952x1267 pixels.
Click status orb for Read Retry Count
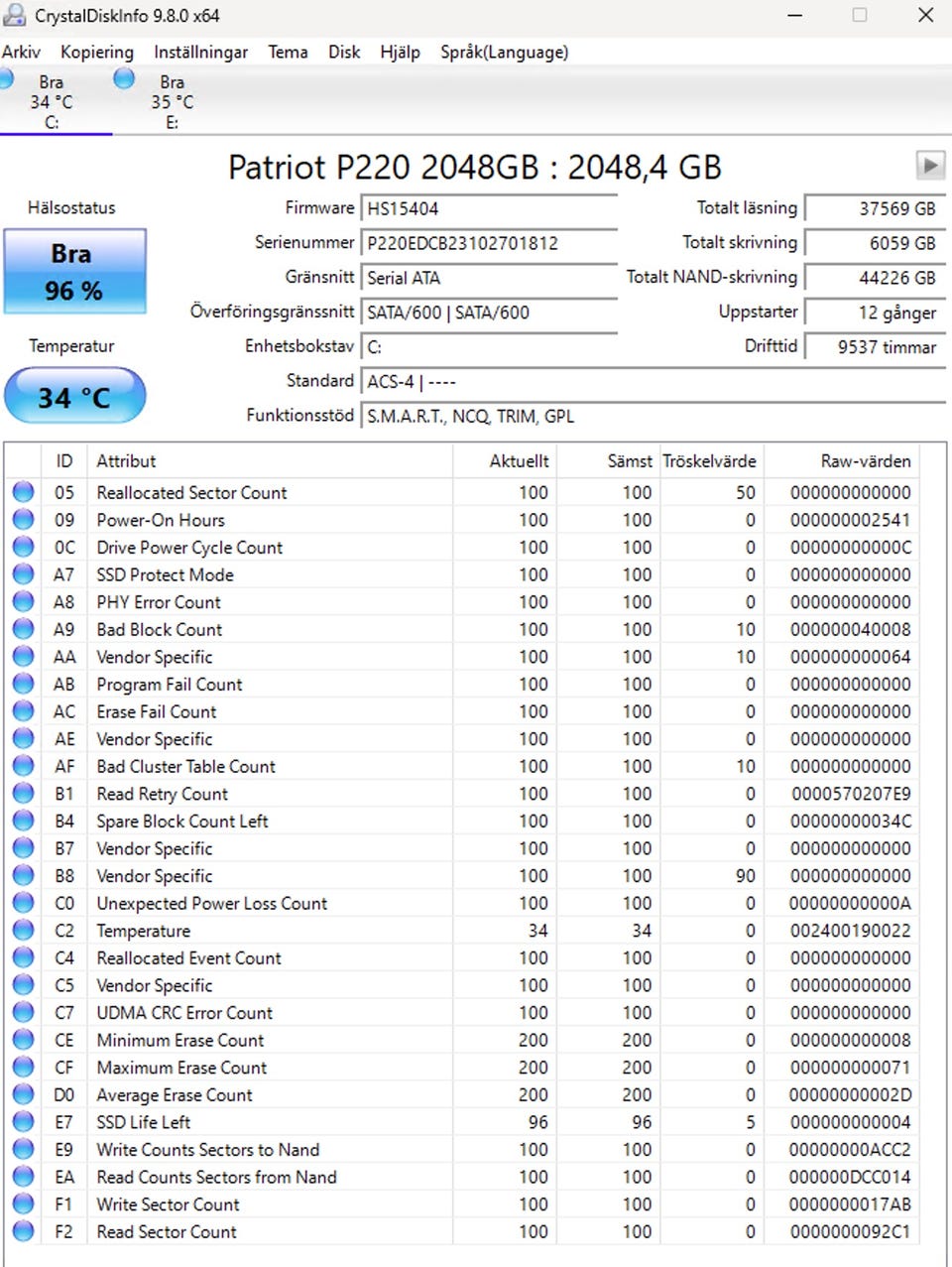tap(23, 794)
